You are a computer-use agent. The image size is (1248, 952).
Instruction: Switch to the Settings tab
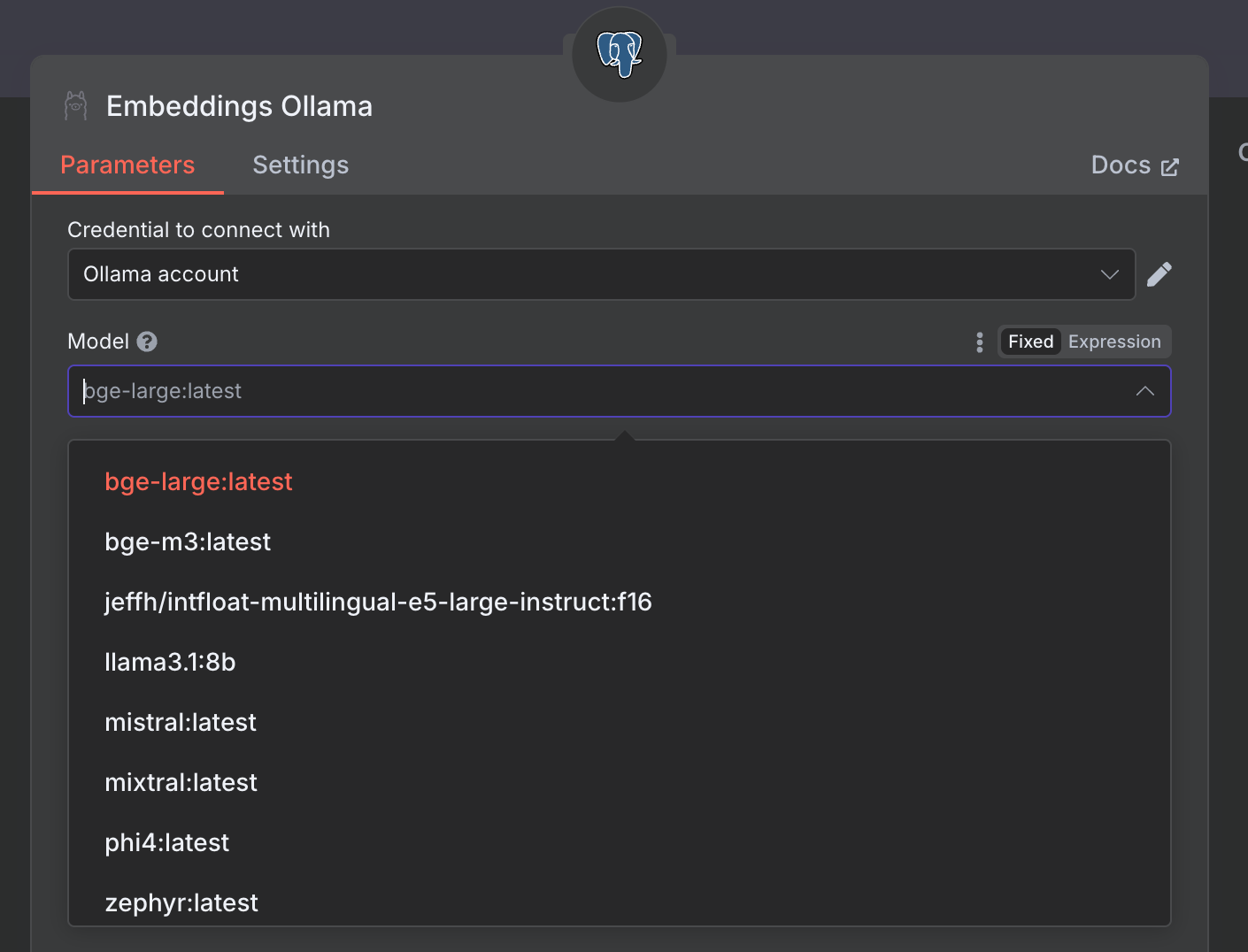pos(301,165)
